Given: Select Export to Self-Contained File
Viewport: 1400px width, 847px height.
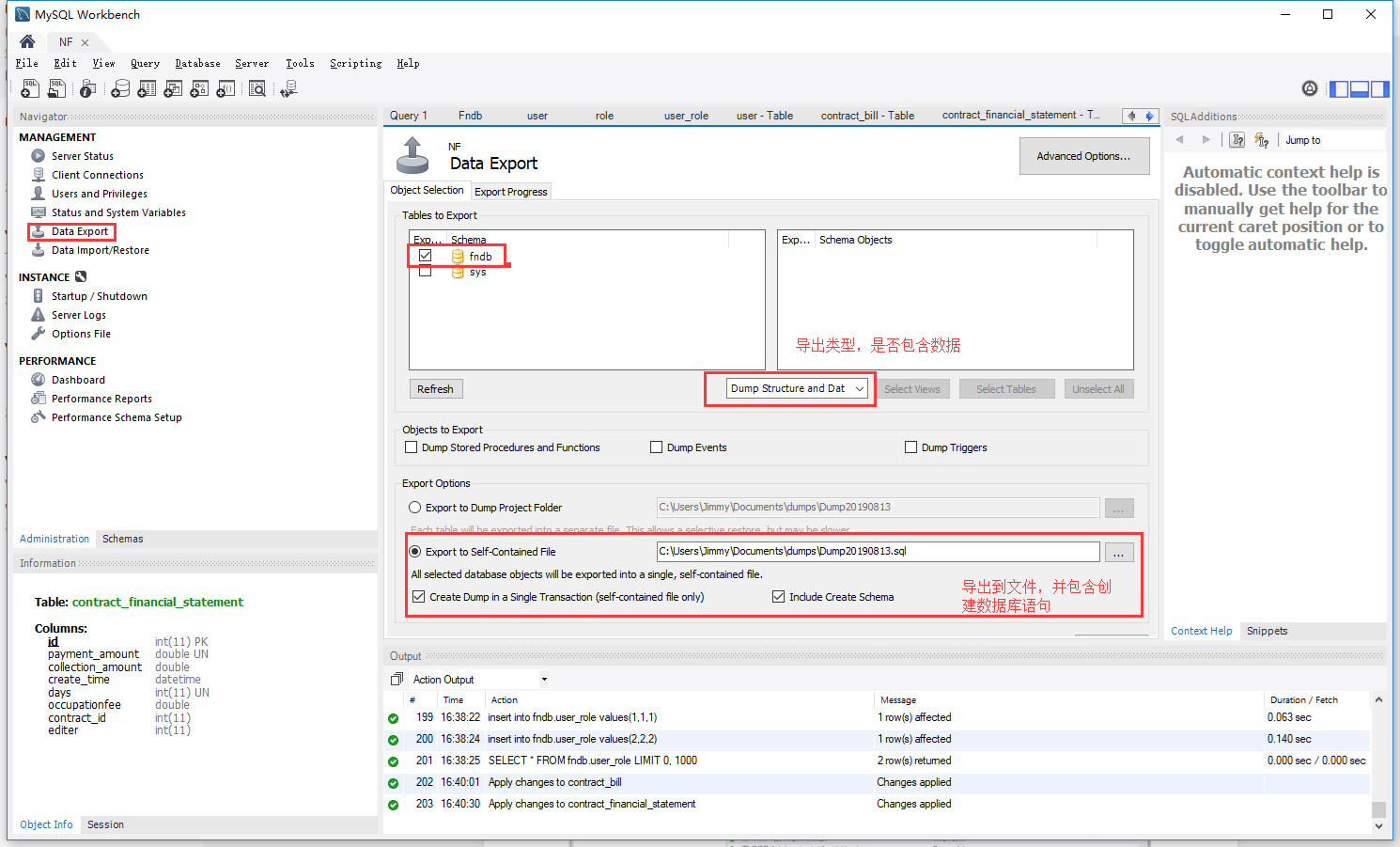Looking at the screenshot, I should (414, 552).
